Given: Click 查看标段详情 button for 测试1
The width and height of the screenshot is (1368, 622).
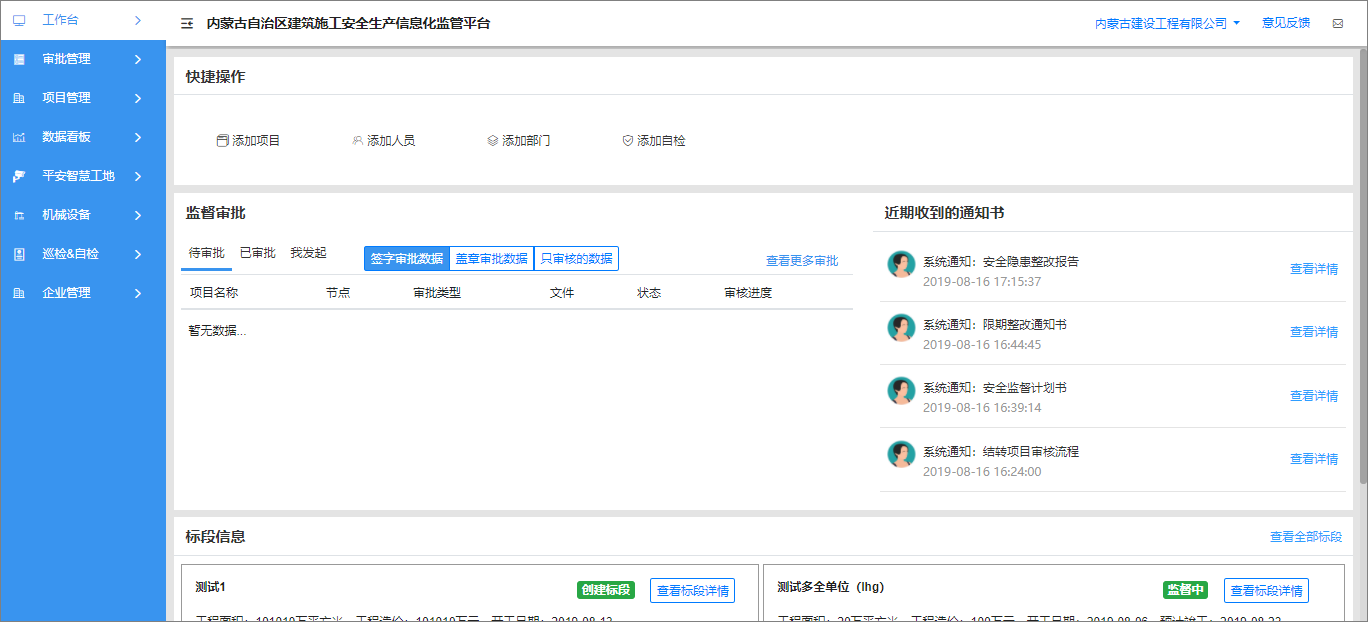Looking at the screenshot, I should click(692, 590).
